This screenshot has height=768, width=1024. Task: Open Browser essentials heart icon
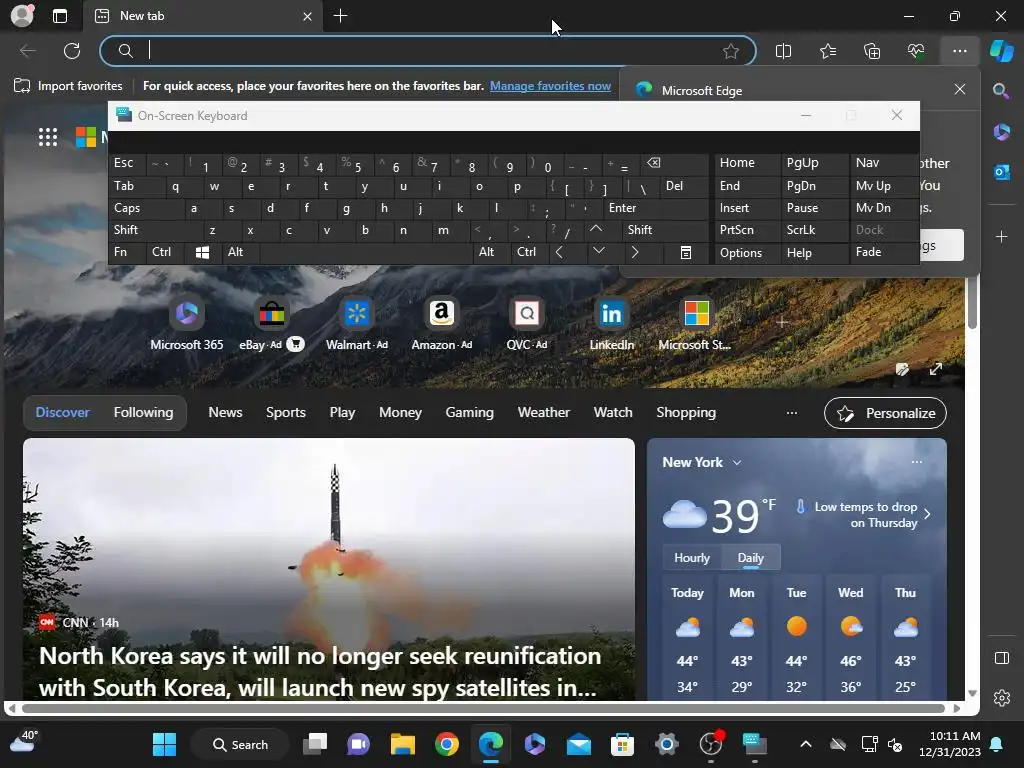click(916, 51)
